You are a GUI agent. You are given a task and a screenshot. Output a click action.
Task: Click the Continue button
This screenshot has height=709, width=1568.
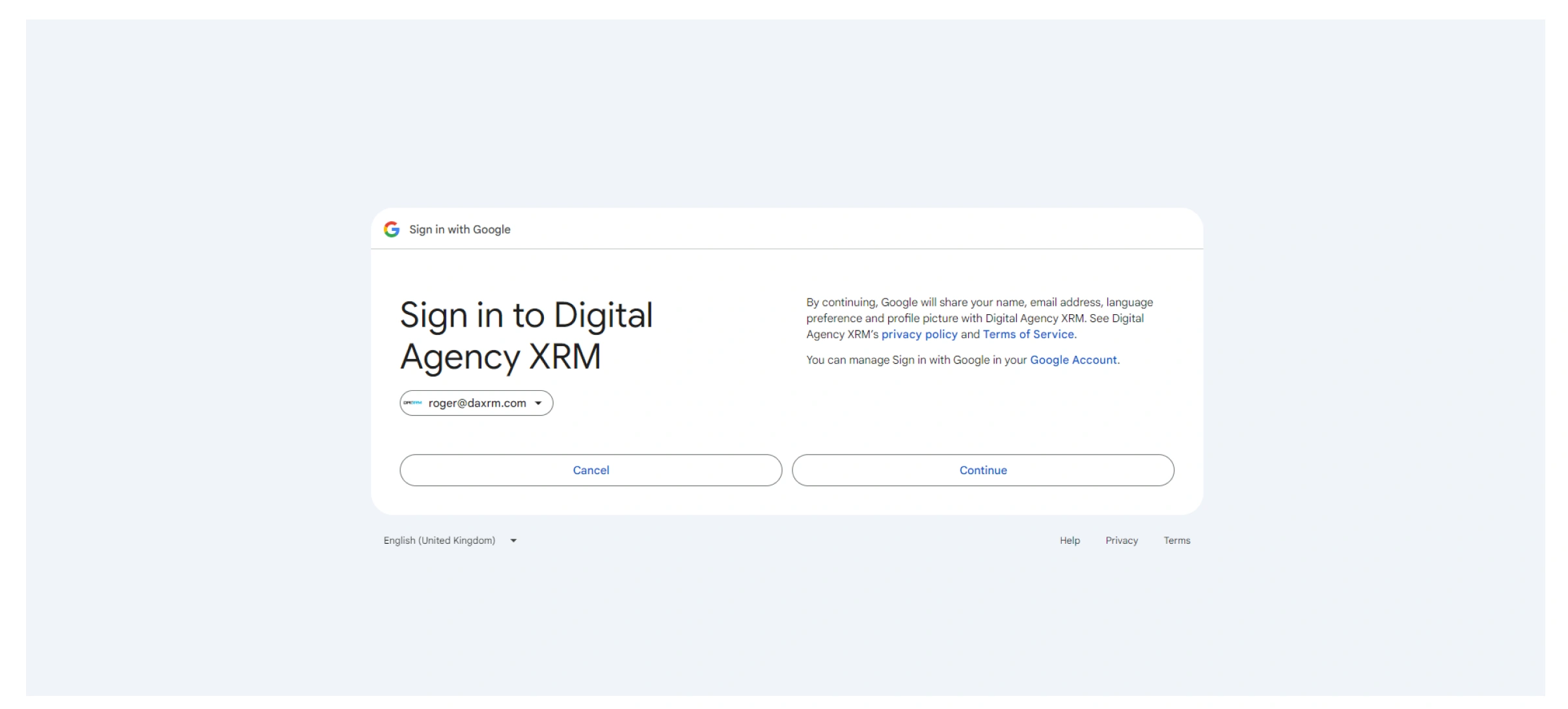point(983,470)
